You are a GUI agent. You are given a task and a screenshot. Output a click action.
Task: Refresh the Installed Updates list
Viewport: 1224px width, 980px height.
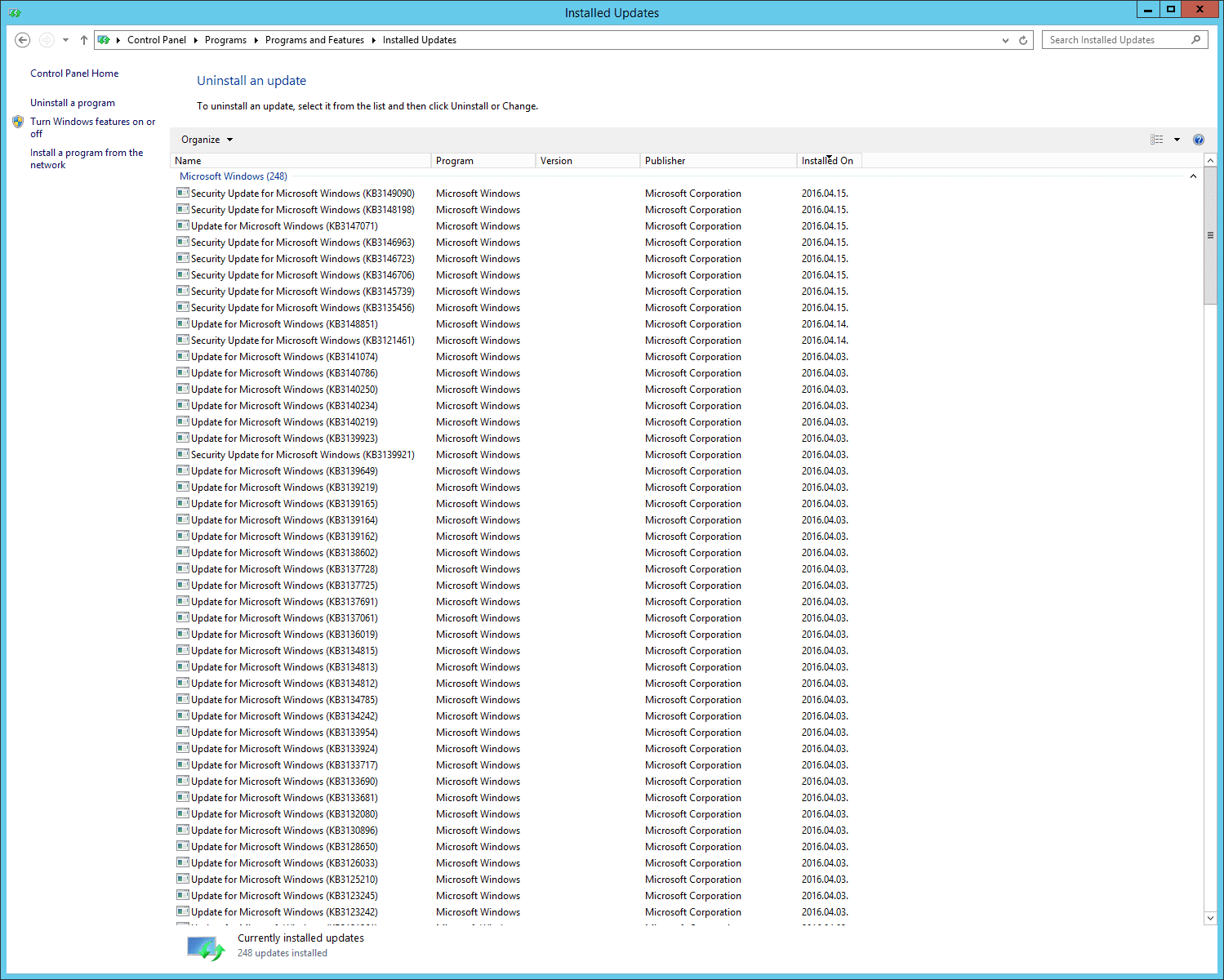1023,40
